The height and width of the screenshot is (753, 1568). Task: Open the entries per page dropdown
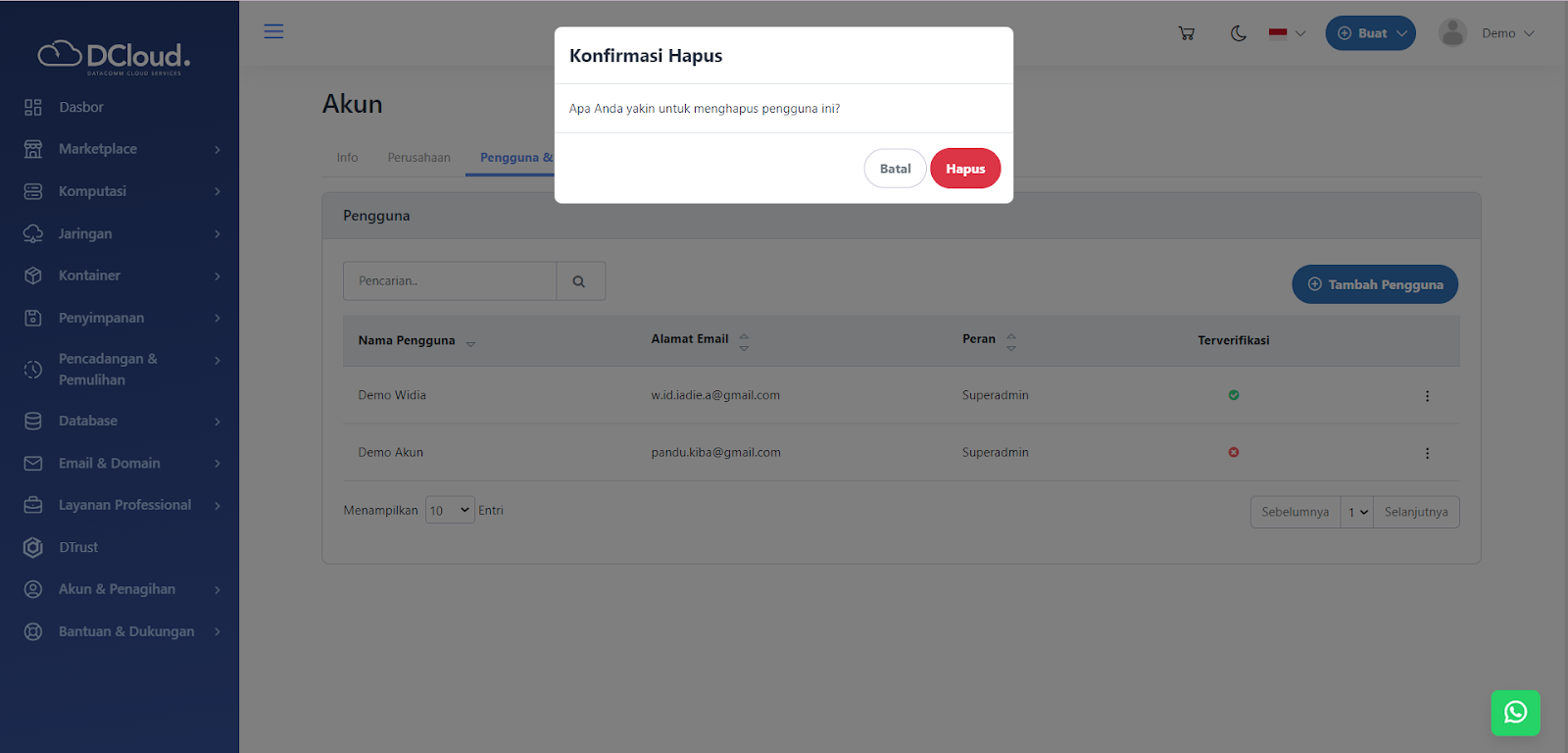tap(450, 511)
